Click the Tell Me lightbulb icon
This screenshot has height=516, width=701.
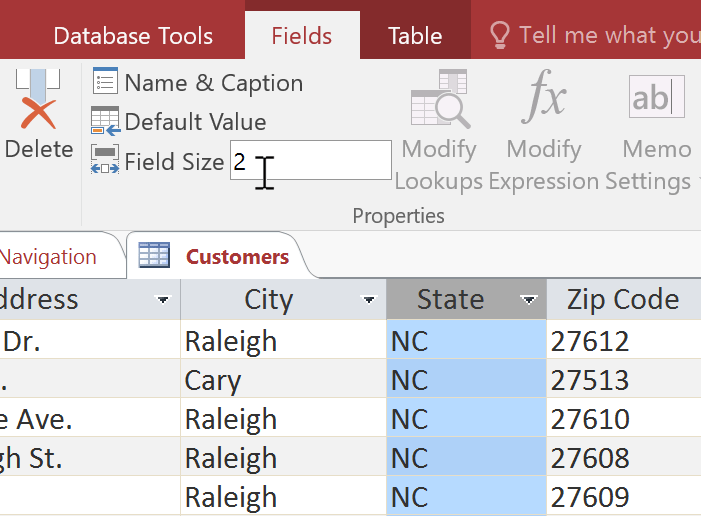click(x=500, y=36)
